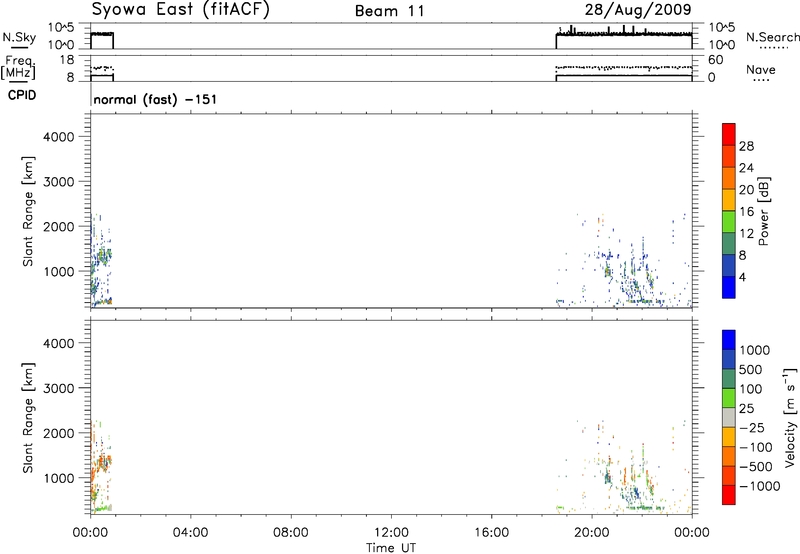
Task: Click the velocity colorbar '500' tick label
Action: pyautogui.click(x=750, y=369)
